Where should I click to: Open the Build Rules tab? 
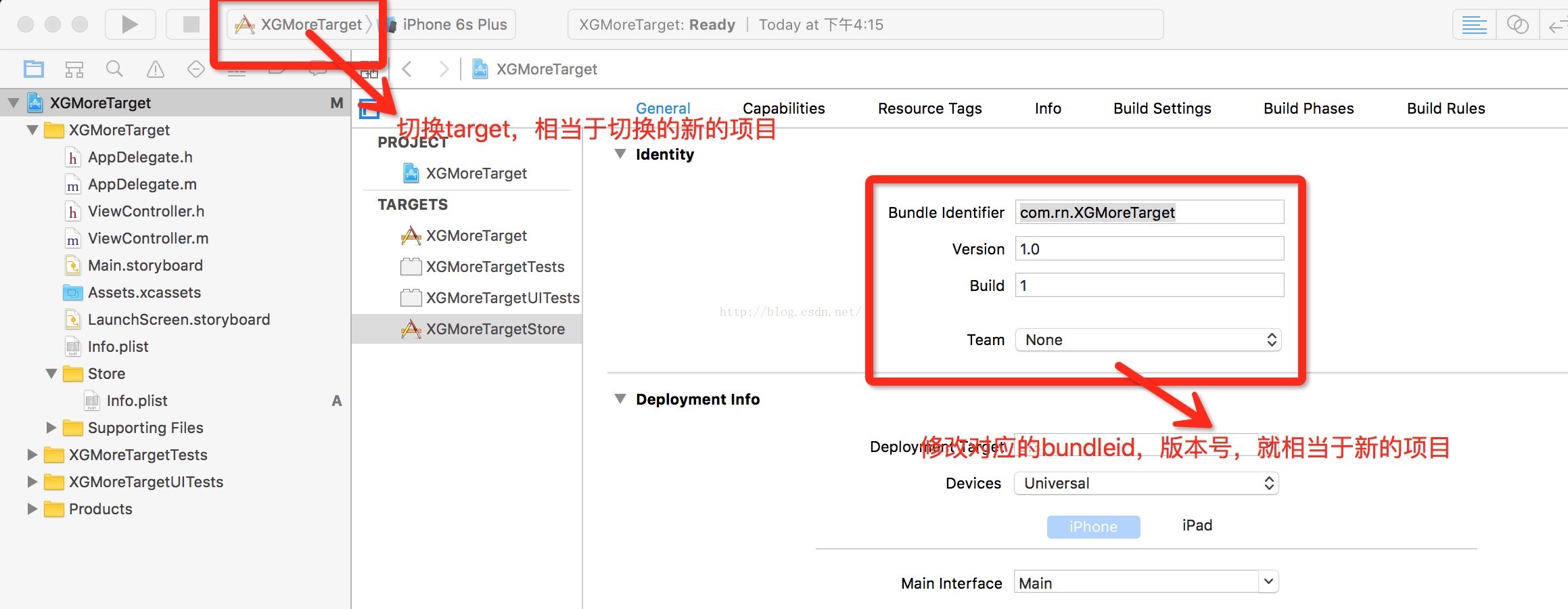coord(1446,108)
